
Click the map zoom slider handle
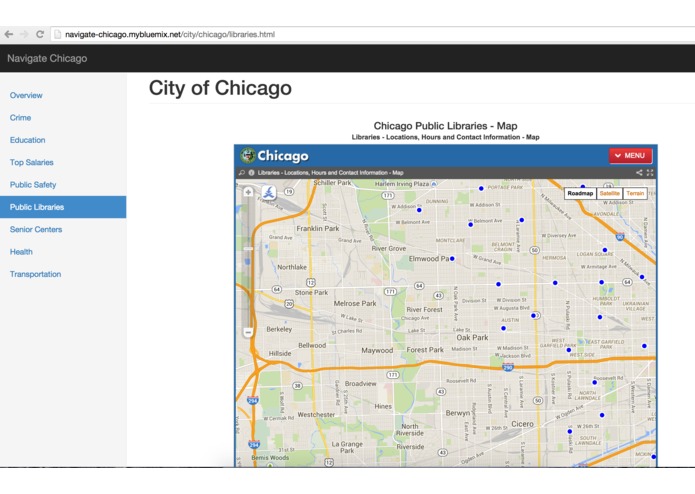point(248,249)
